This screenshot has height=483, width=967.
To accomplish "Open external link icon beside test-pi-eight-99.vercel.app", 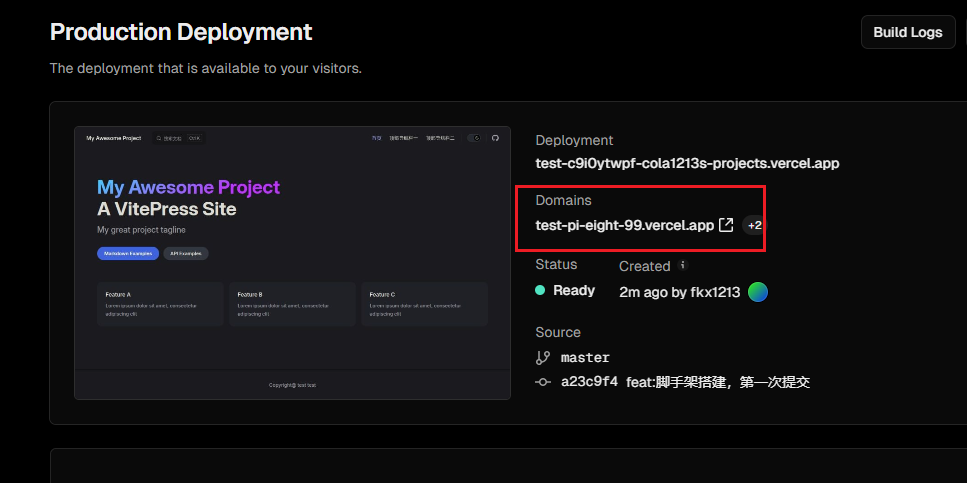I will [726, 225].
